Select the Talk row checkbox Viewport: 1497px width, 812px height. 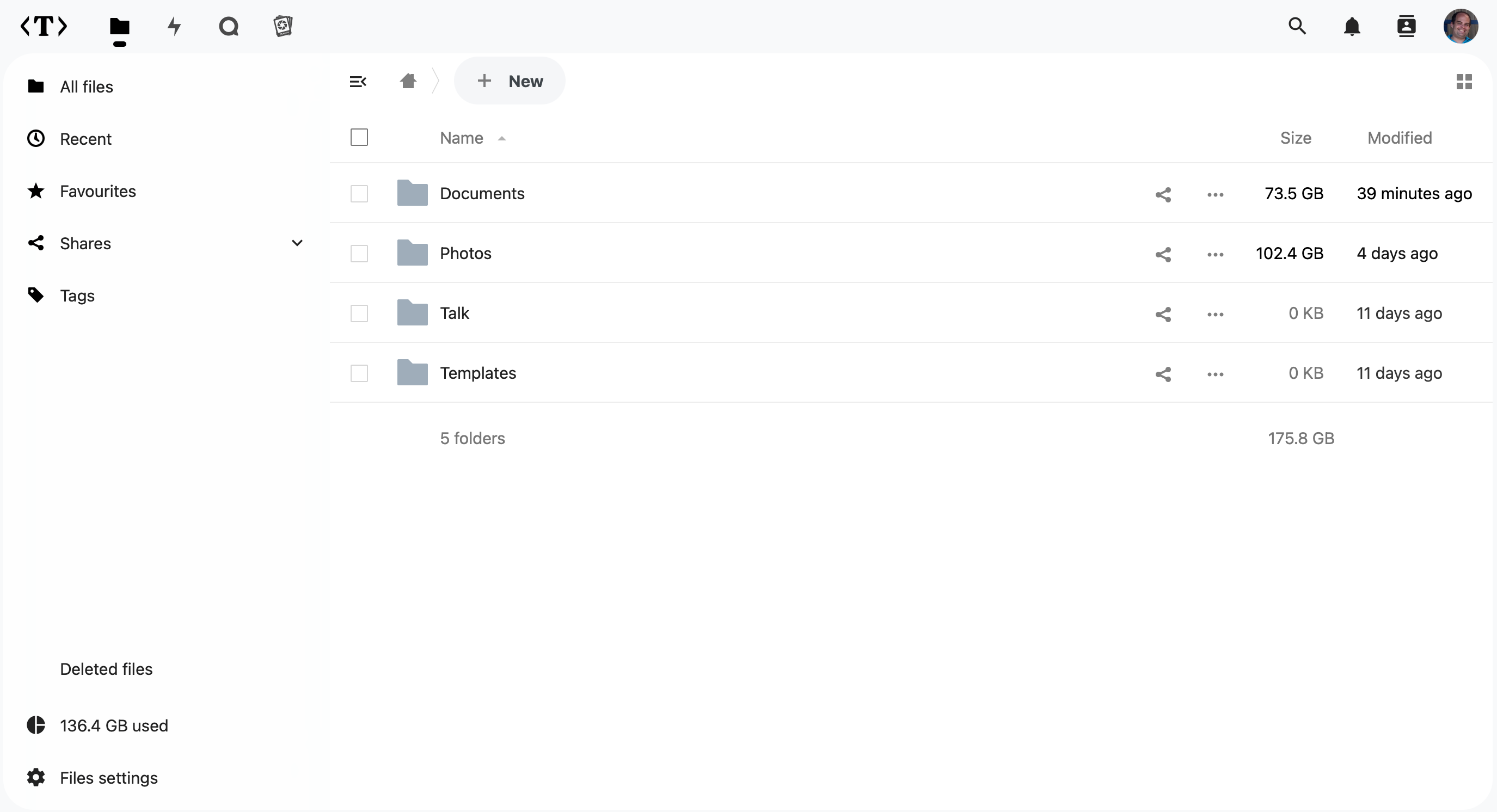pyautogui.click(x=359, y=313)
